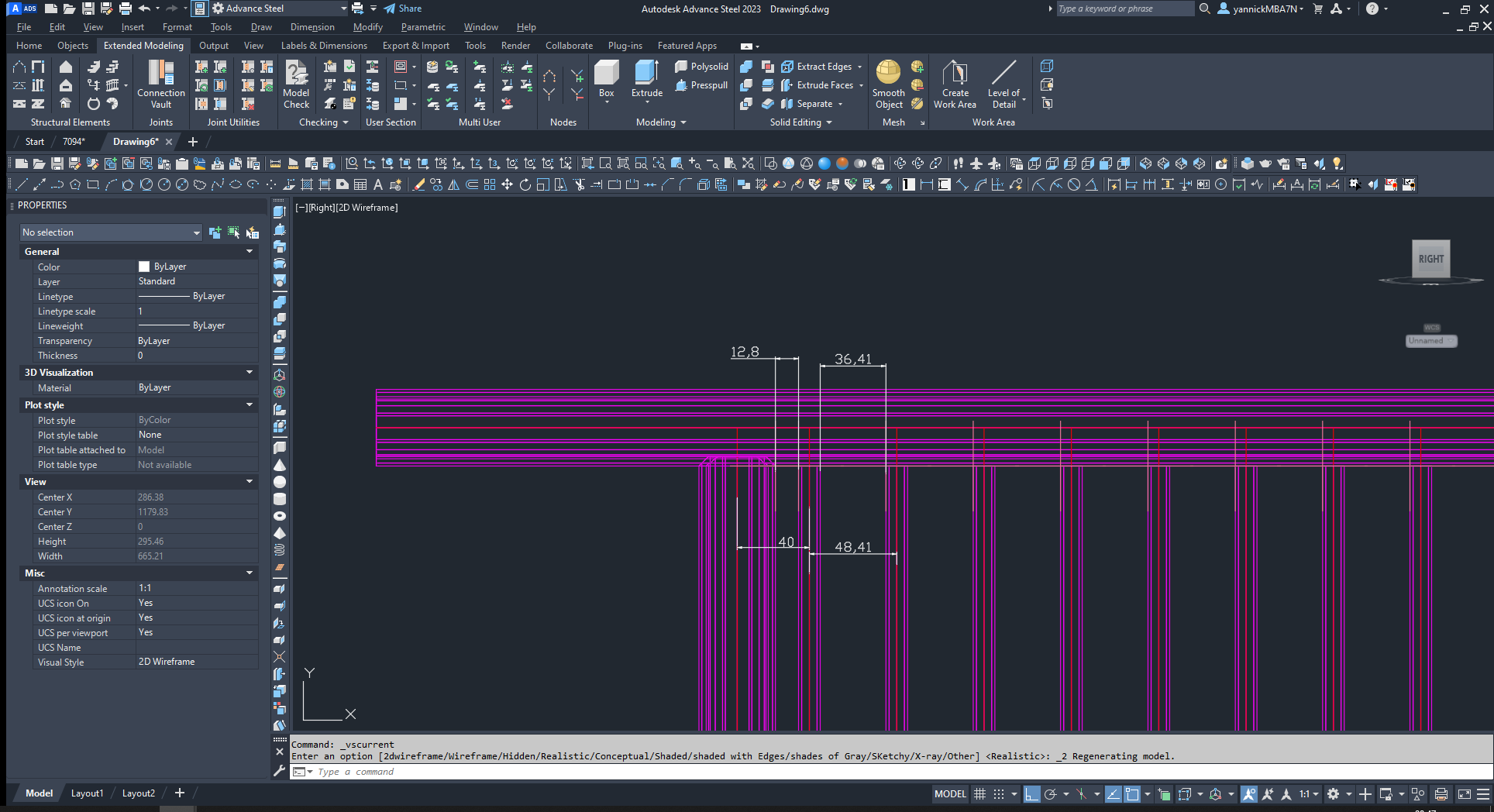
Task: Open the Parametric menu
Action: pyautogui.click(x=423, y=26)
